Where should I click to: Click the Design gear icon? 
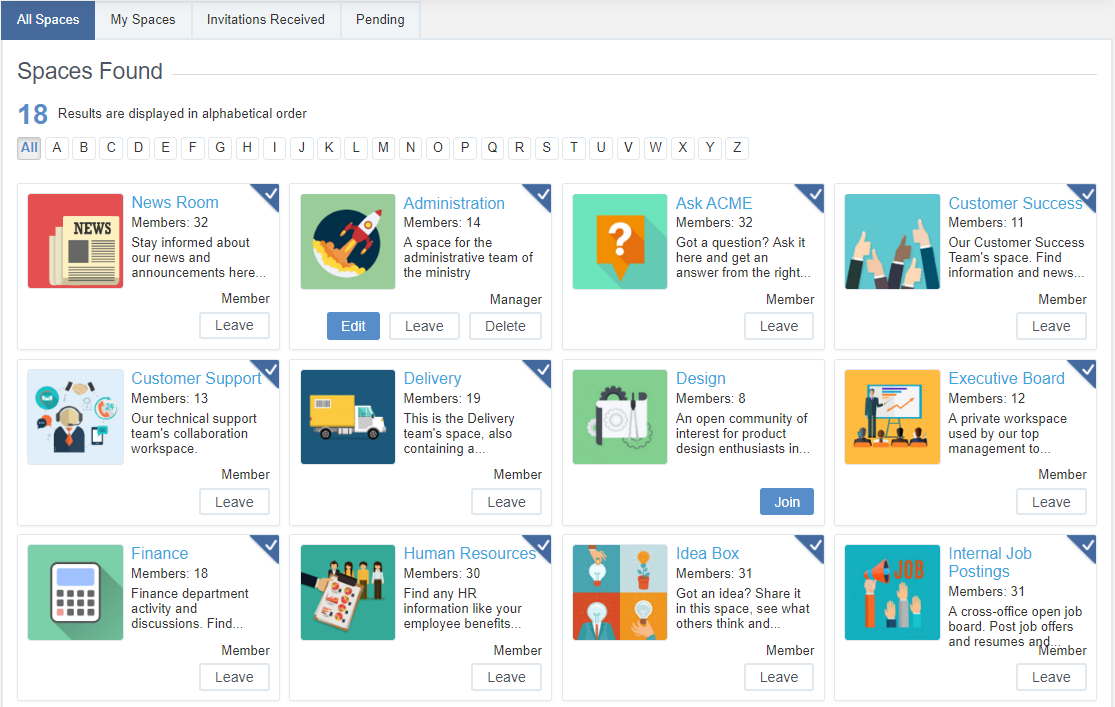(x=619, y=416)
